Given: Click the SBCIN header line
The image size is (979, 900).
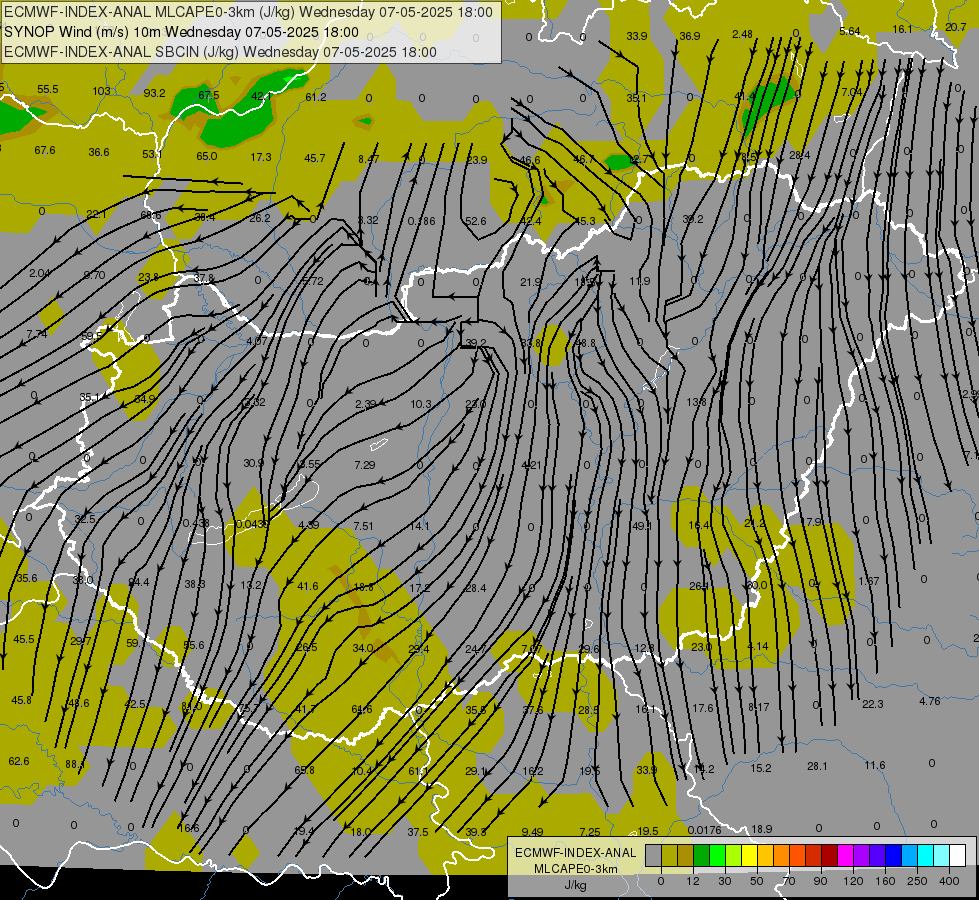Looking at the screenshot, I should [220, 52].
